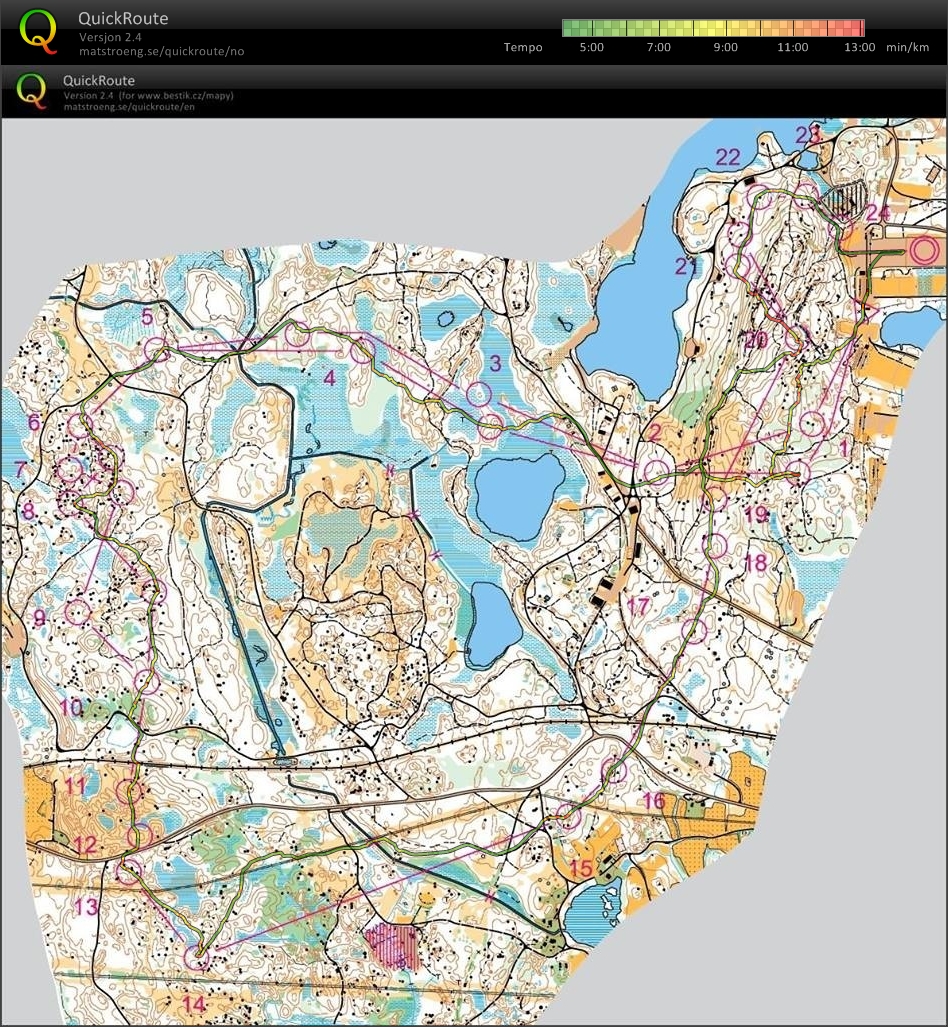This screenshot has width=948, height=1027.
Task: Click the tempo color gradient bar
Action: [x=713, y=28]
